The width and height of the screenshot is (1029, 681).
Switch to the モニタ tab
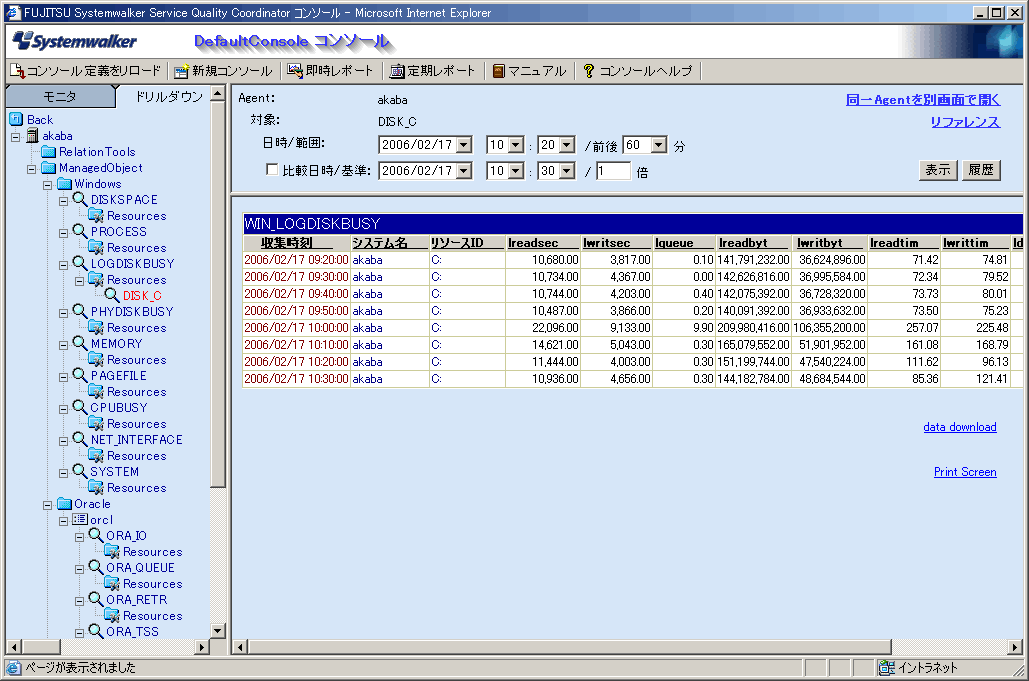click(x=60, y=96)
